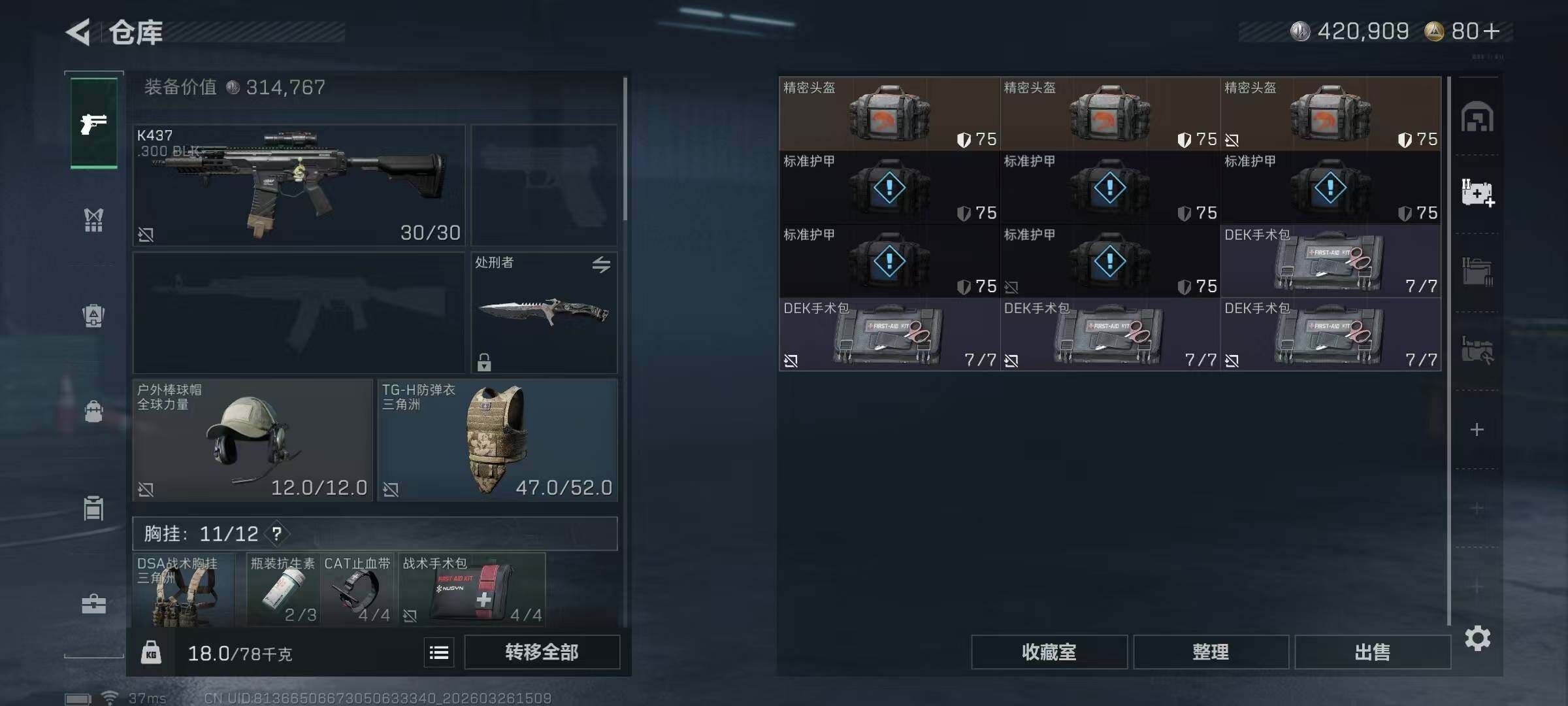Image resolution: width=1568 pixels, height=706 pixels.
Task: Go back using the arrow beside 仓库
Action: tap(78, 32)
